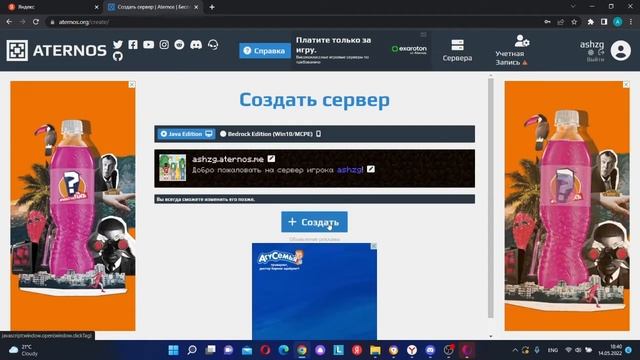Viewport: 640px width, 360px height.
Task: Open tab search dropdown arrow
Action: 573,7
